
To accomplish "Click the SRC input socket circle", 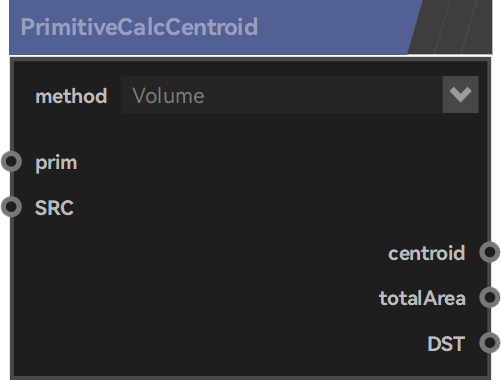I will (12, 207).
